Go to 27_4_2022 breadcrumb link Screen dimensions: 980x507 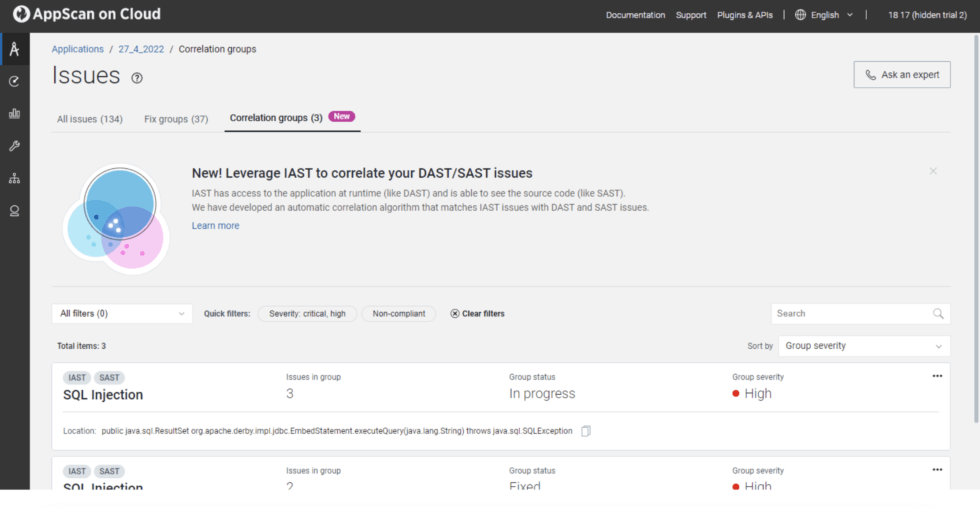pos(141,49)
